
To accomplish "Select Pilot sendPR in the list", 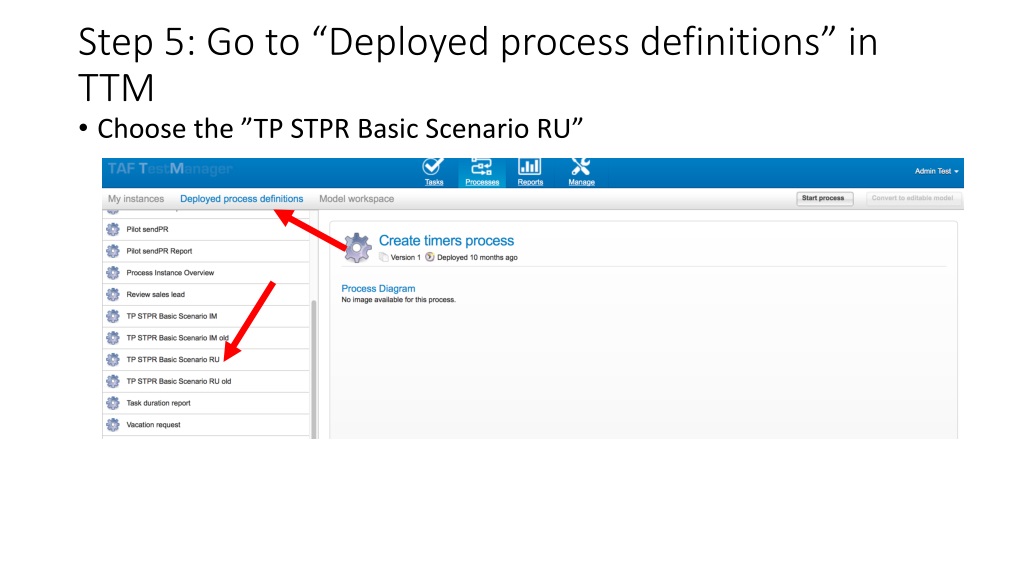I will click(x=206, y=229).
